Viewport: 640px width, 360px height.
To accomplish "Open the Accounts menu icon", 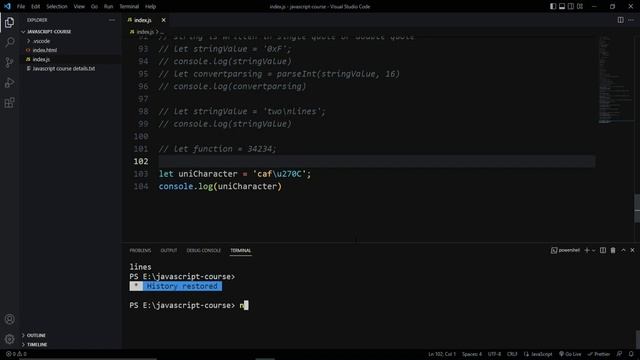I will [x=9, y=319].
